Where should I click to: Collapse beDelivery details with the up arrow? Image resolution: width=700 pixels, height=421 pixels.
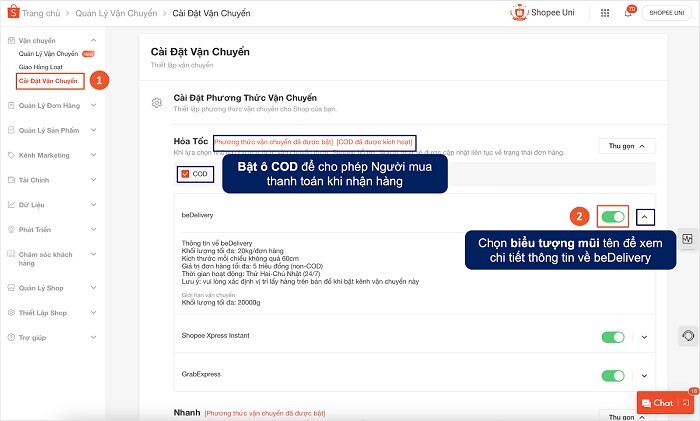click(645, 215)
